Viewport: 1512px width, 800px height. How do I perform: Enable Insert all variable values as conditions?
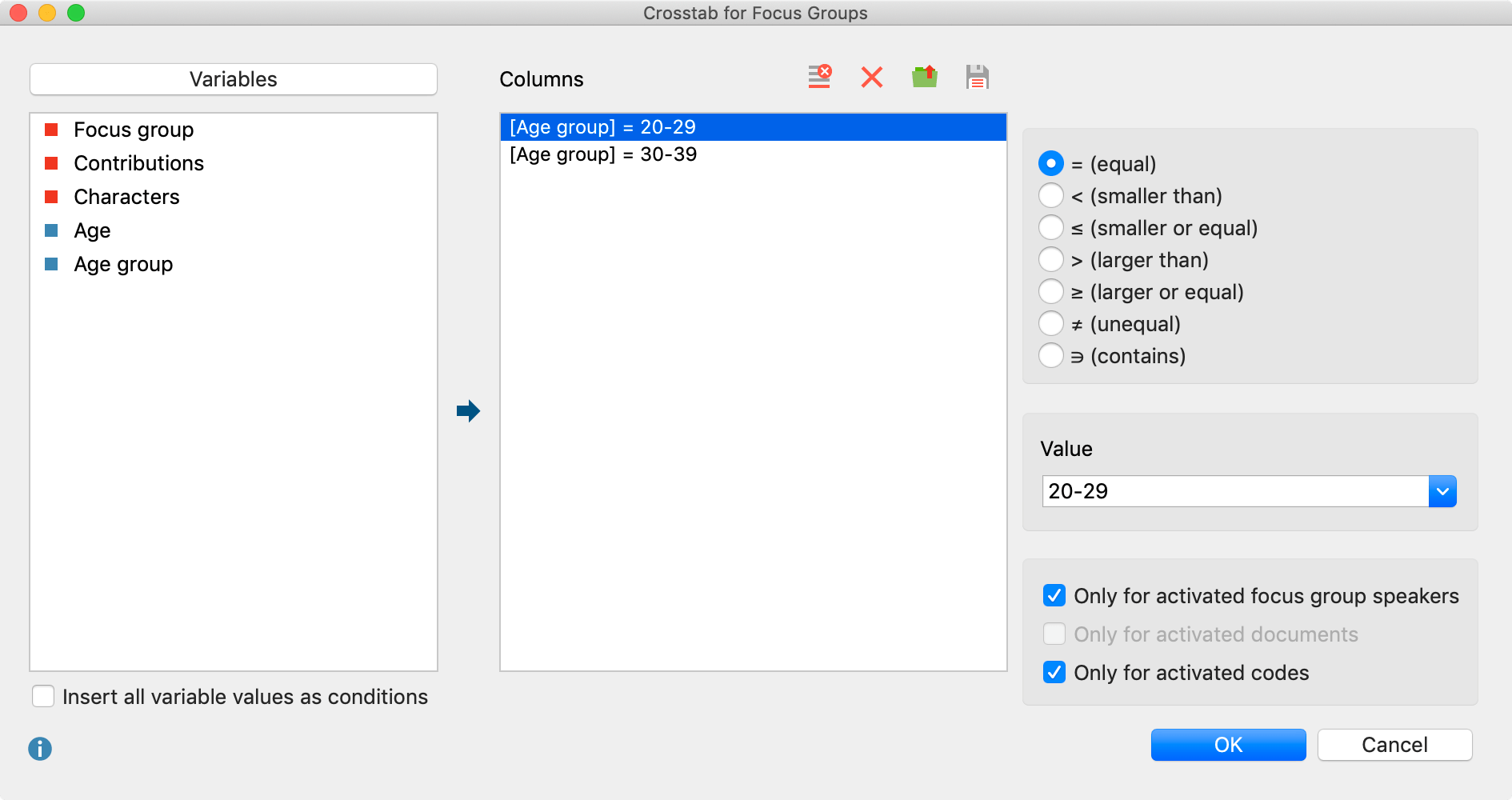43,696
